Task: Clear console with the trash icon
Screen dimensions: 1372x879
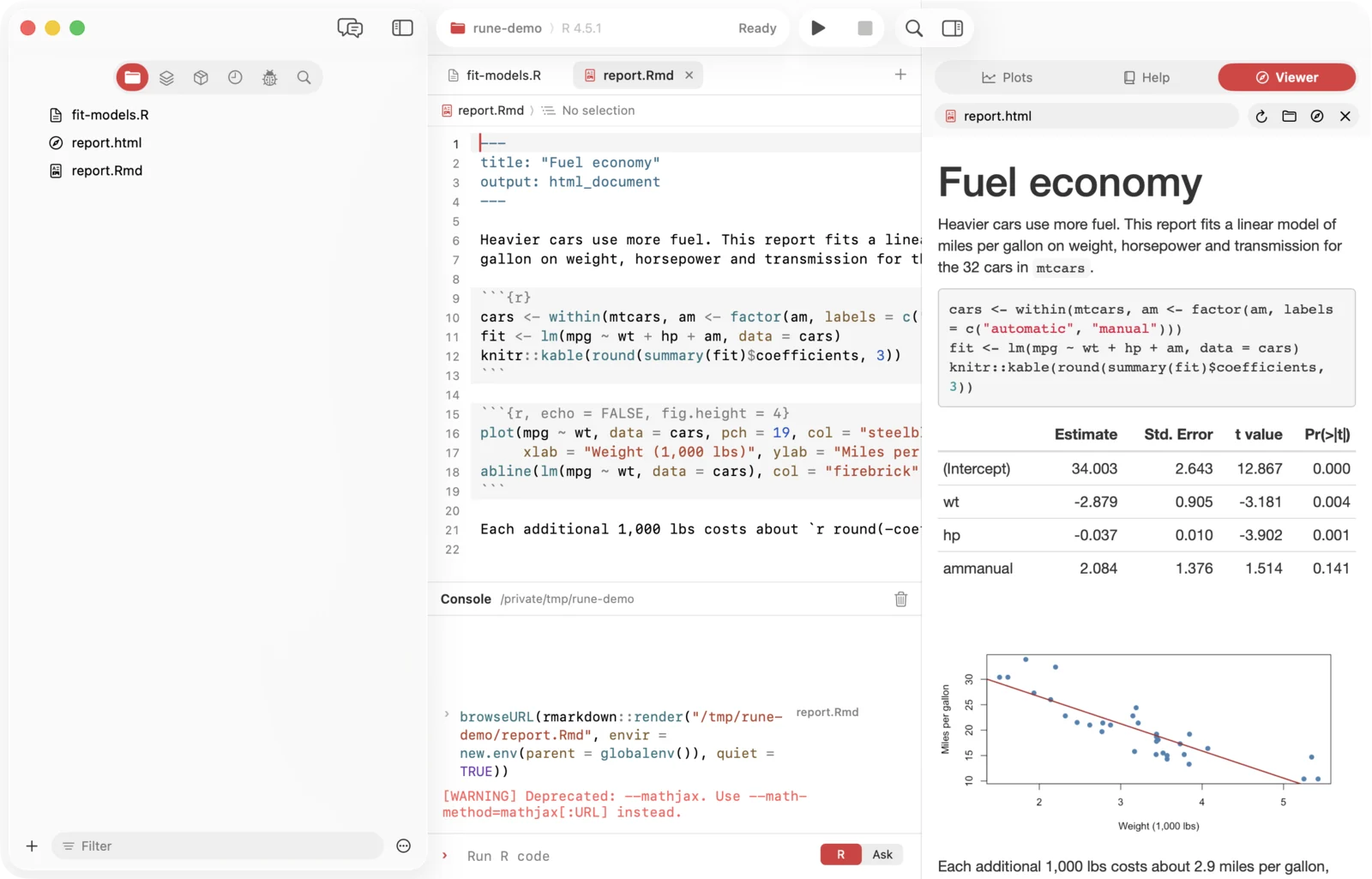Action: point(901,599)
